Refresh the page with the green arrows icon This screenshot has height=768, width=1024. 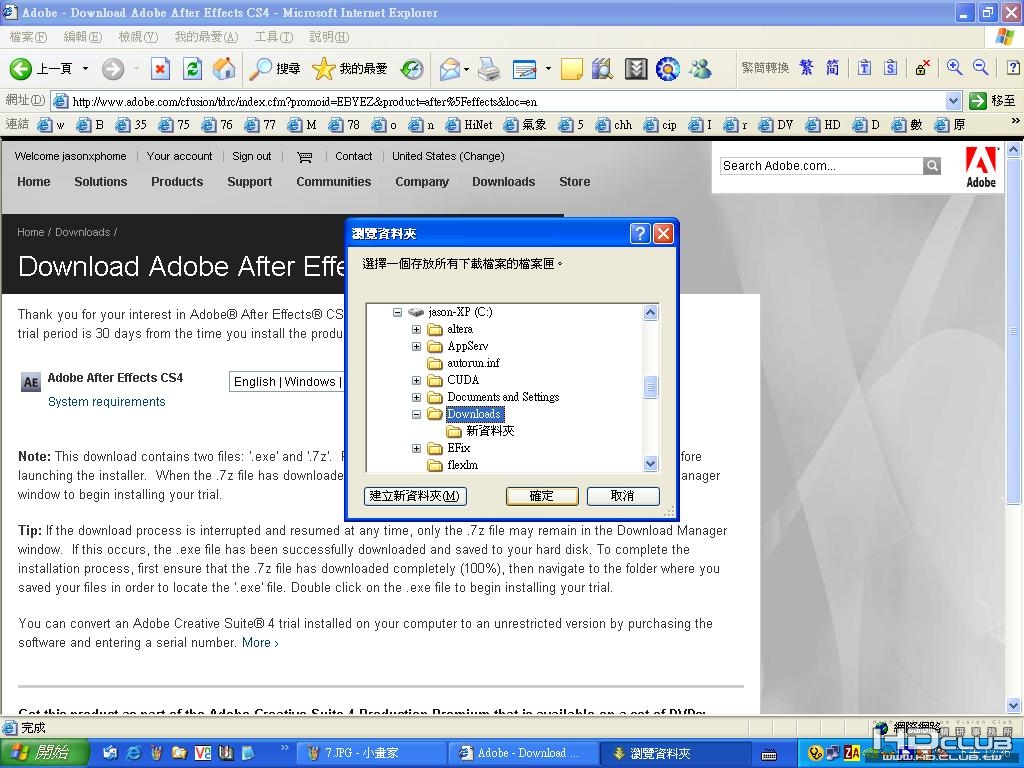[x=192, y=69]
